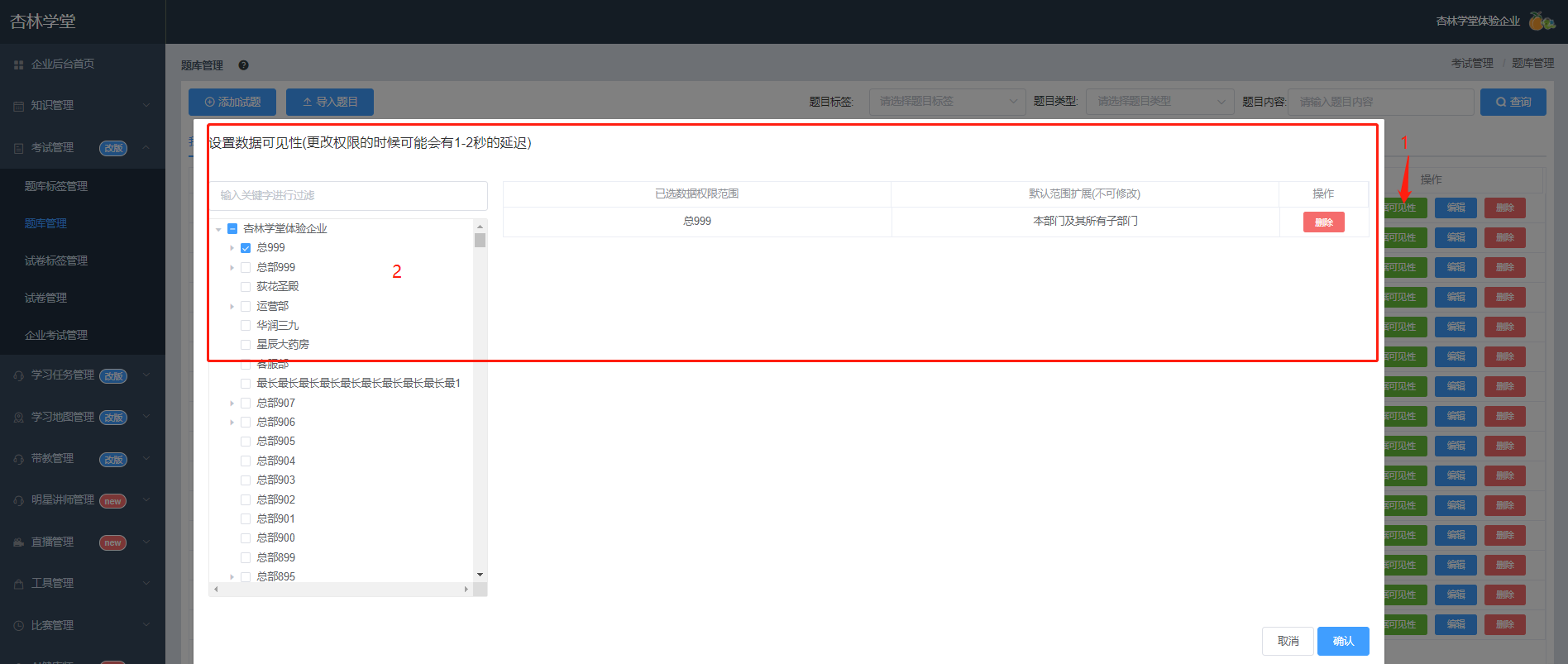Open 试卷管理 in the sidebar
Viewport: 1568px width, 664px height.
coord(45,298)
